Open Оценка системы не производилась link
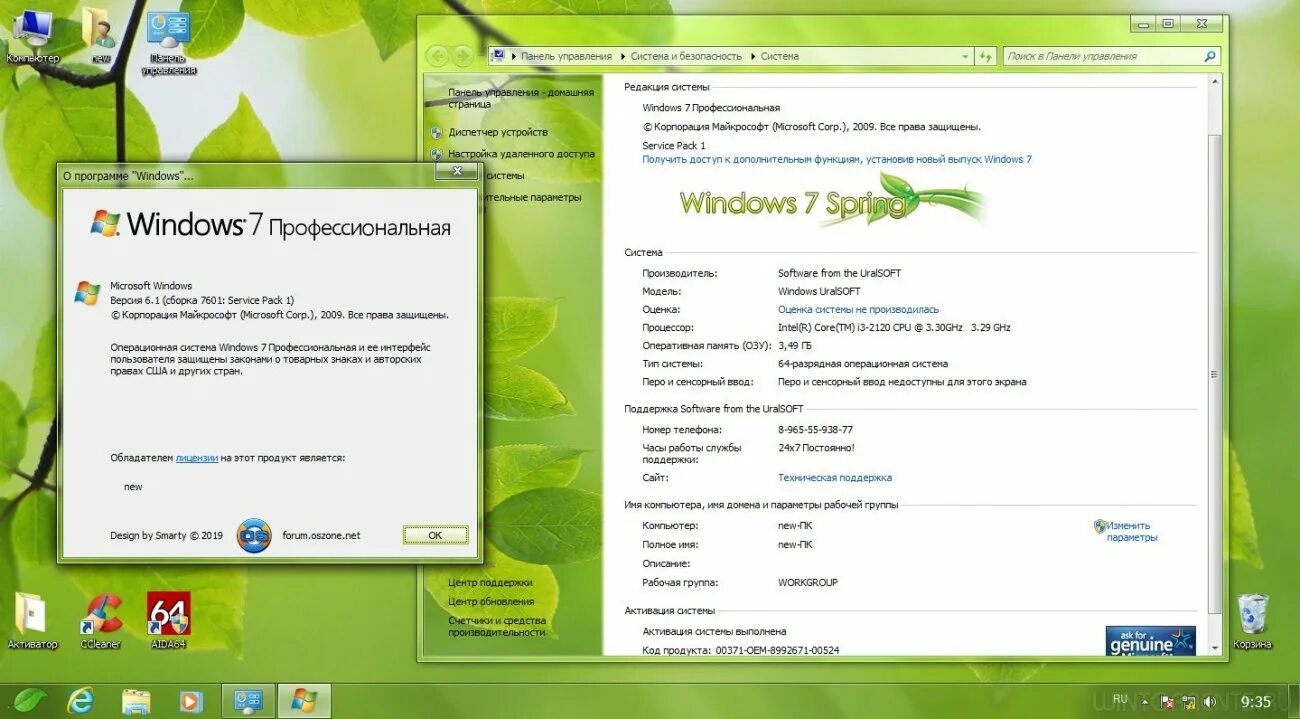Viewport: 1300px width, 719px height. 858,309
